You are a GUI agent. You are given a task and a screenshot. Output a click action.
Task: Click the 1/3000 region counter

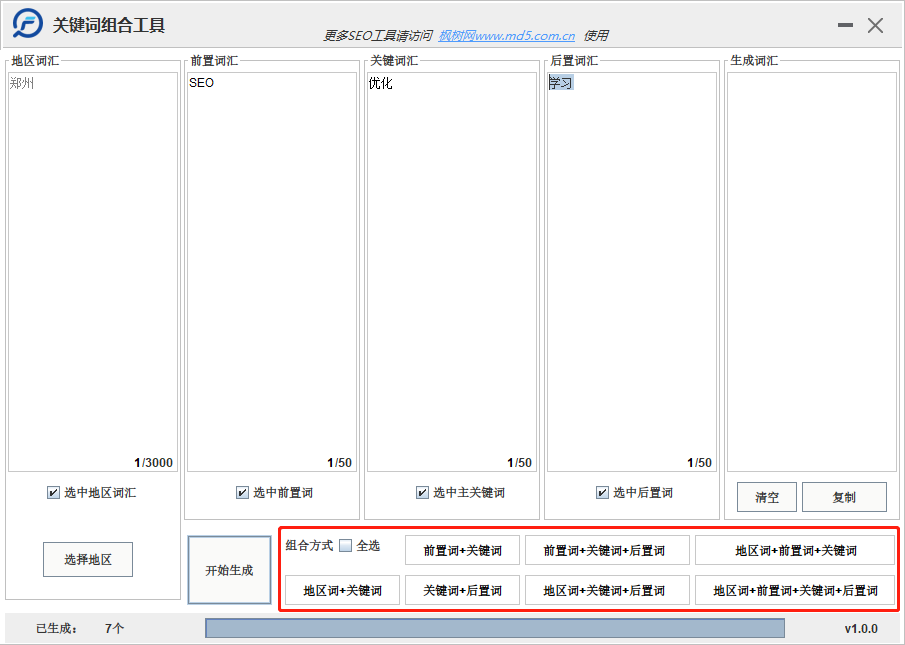154,463
